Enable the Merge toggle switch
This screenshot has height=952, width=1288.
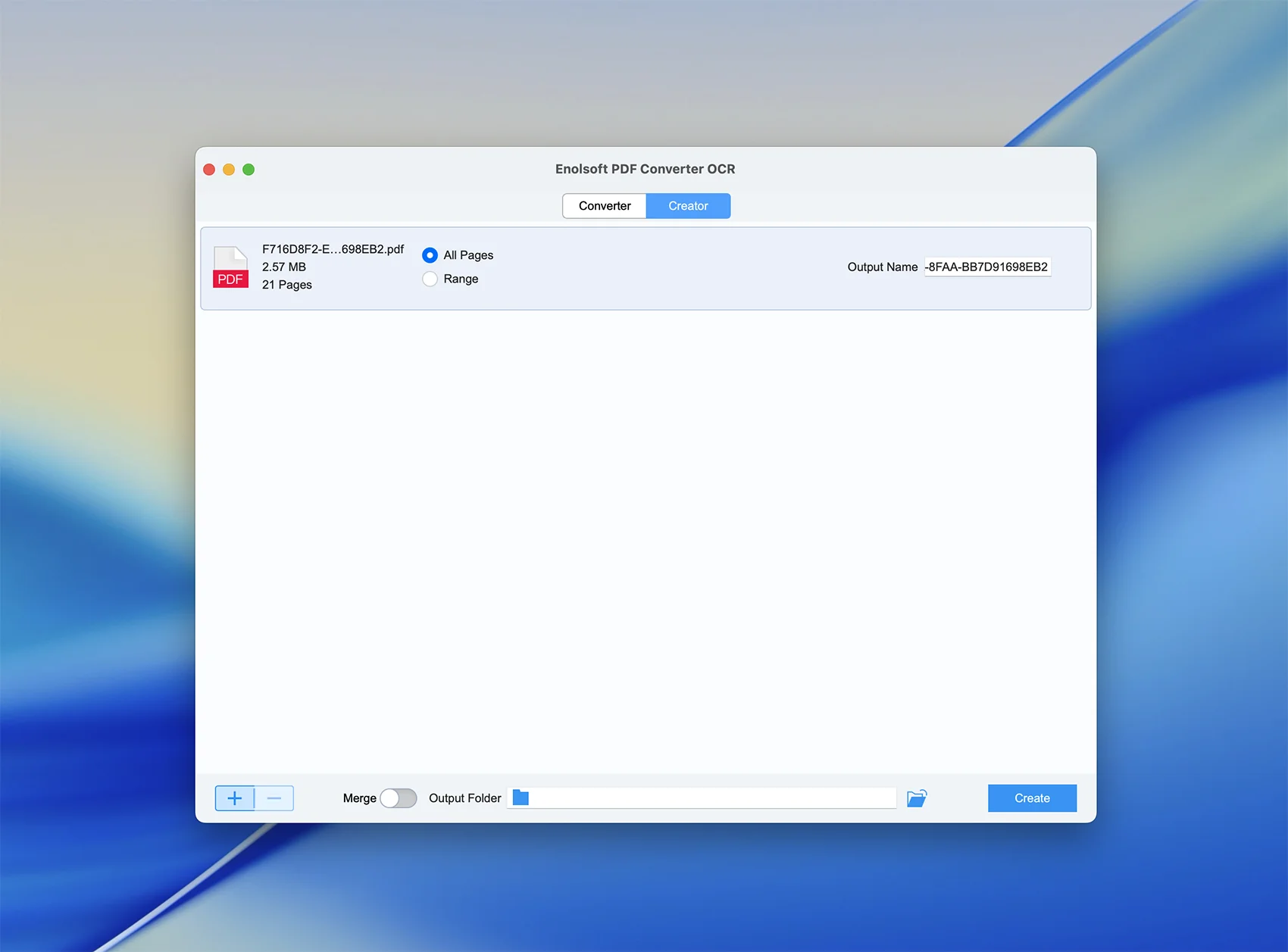[x=398, y=798]
